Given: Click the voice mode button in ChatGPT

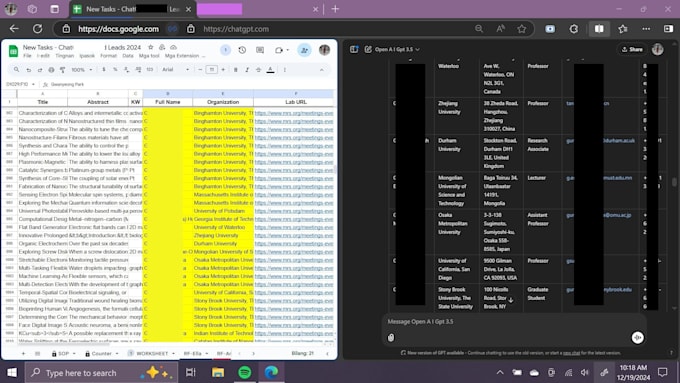Looking at the screenshot, I should coord(638,337).
